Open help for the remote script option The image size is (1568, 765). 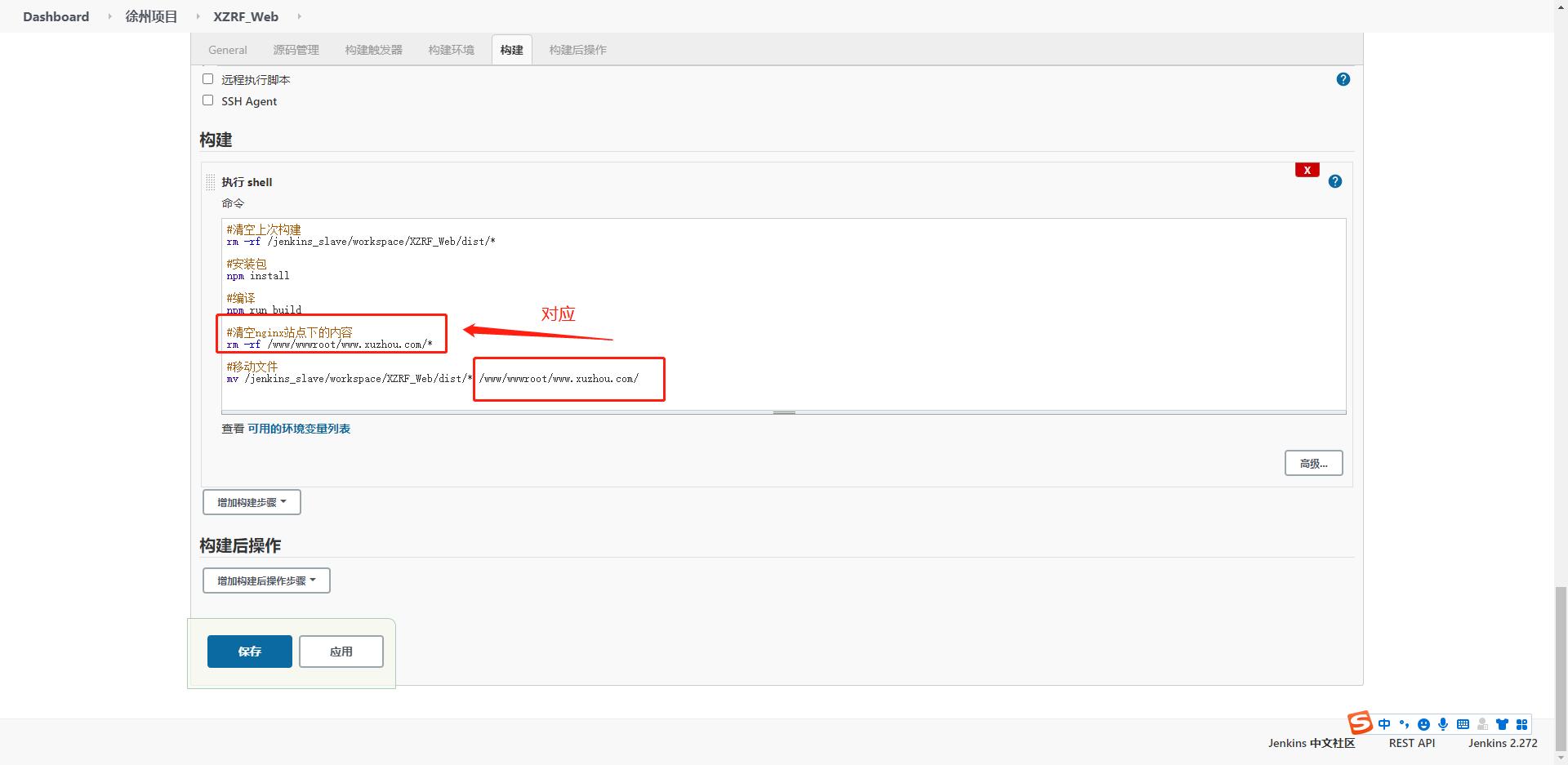(1343, 79)
